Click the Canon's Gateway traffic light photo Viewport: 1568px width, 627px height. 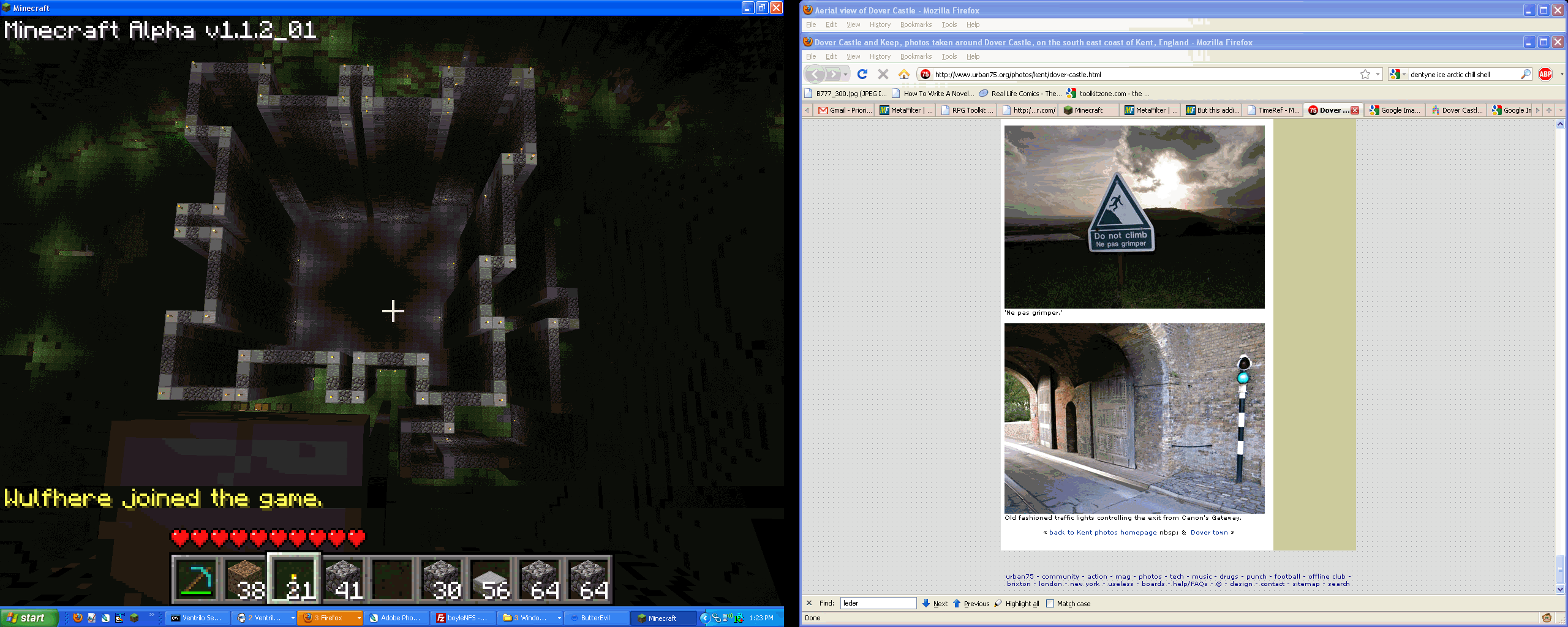(x=1134, y=418)
